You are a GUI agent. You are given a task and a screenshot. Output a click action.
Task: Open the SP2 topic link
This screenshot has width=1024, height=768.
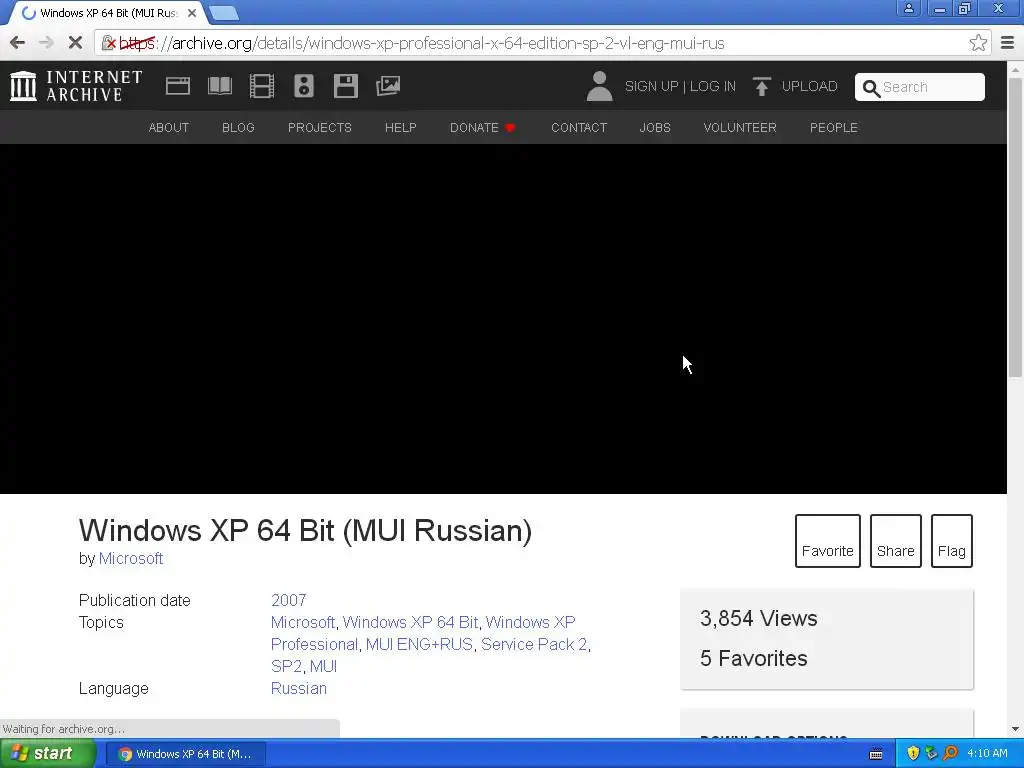coord(286,667)
